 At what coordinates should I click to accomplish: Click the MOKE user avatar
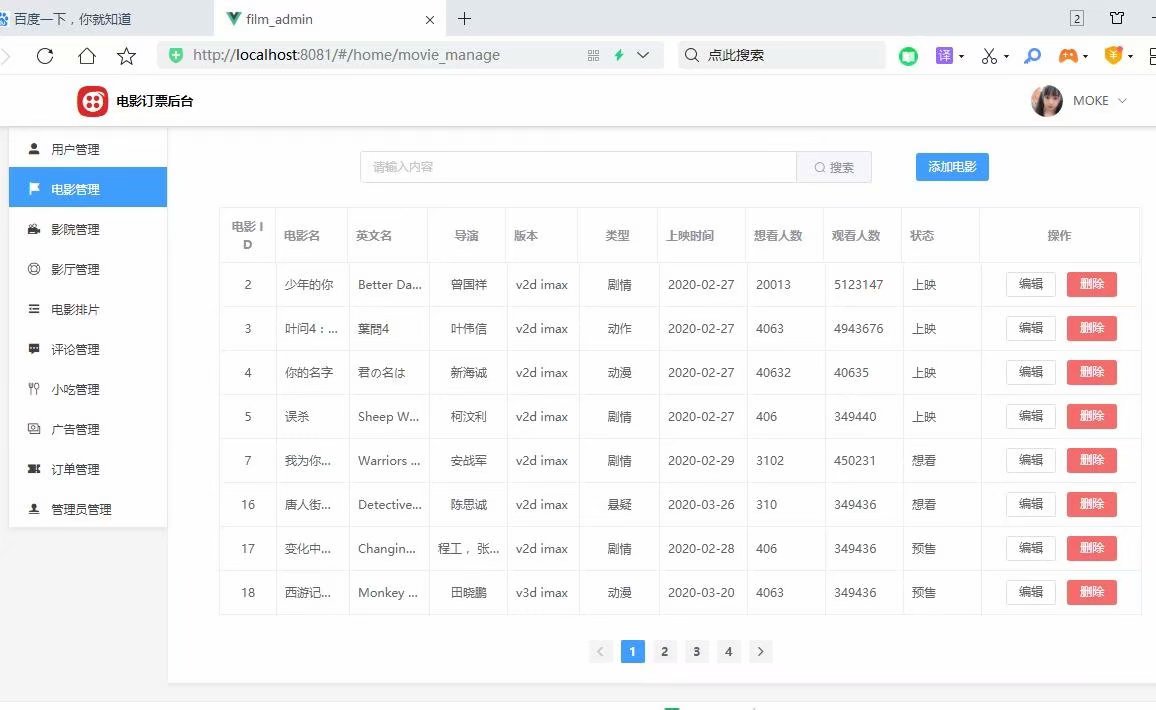[1047, 101]
